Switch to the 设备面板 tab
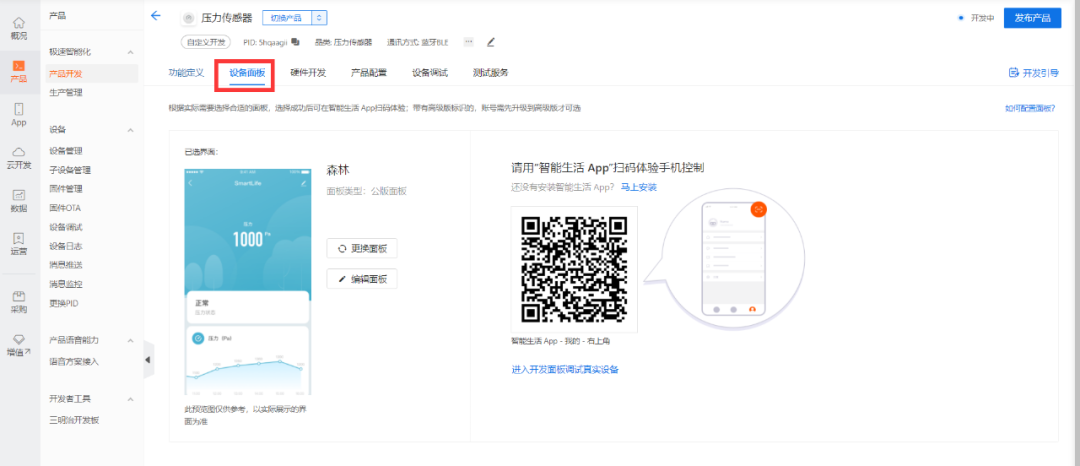This screenshot has height=466, width=1080. click(247, 73)
